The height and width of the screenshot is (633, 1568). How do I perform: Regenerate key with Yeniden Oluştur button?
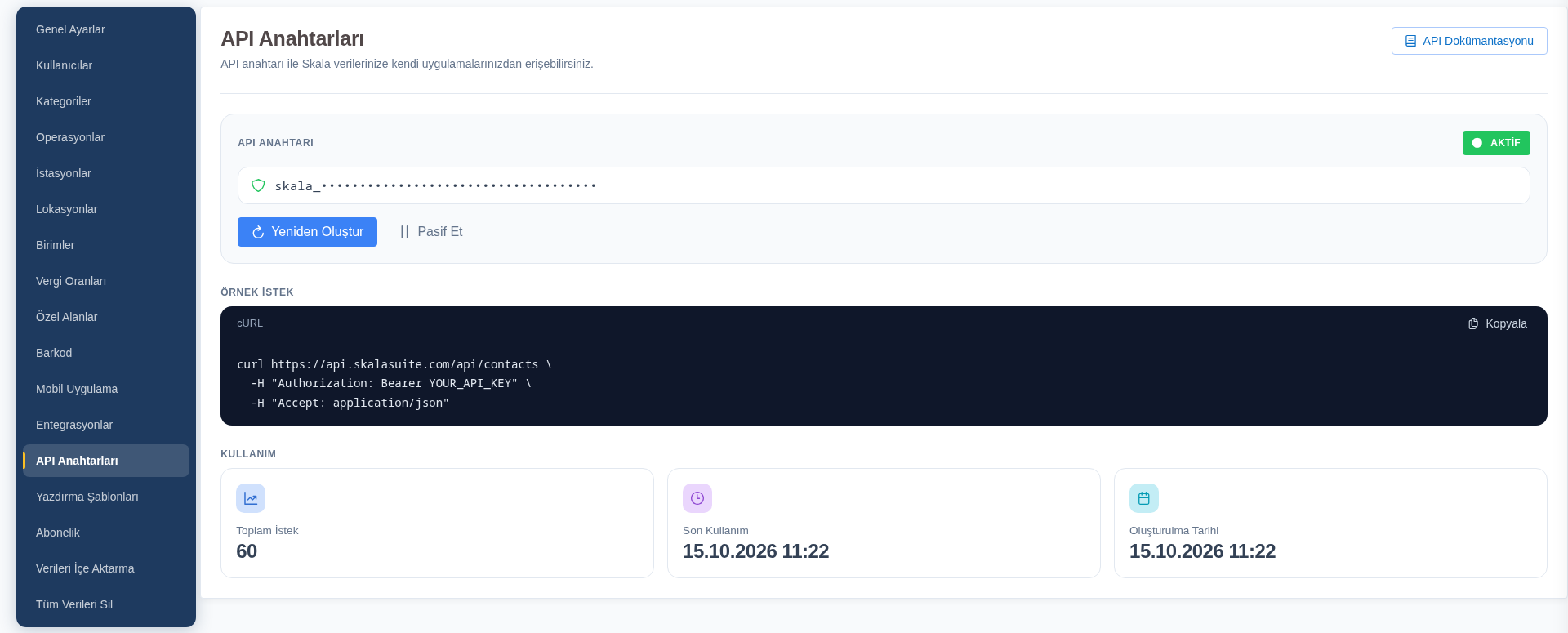coord(307,232)
